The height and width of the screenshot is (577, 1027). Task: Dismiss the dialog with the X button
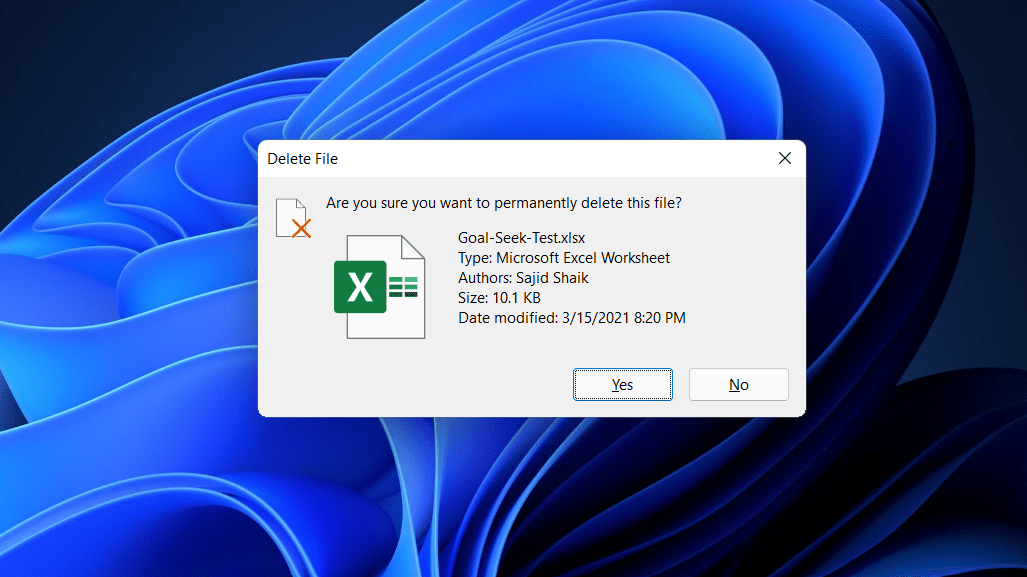[784, 158]
